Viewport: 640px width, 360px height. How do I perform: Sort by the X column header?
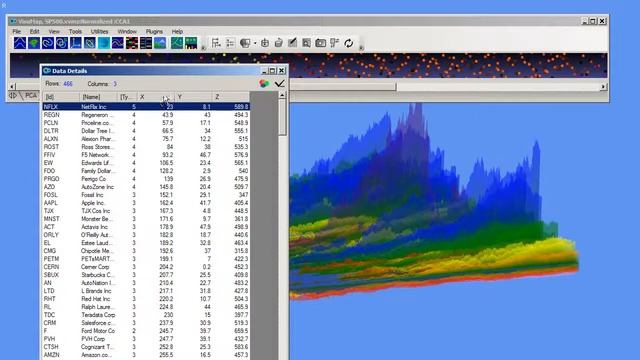156,97
